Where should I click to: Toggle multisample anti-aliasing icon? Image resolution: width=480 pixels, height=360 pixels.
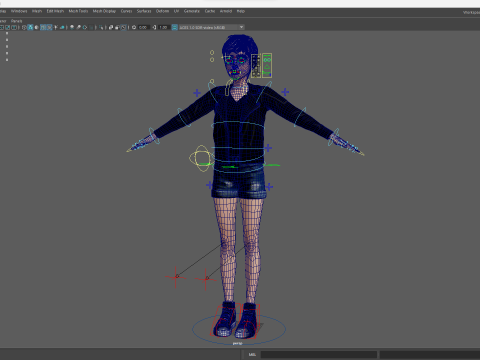[x=85, y=27]
